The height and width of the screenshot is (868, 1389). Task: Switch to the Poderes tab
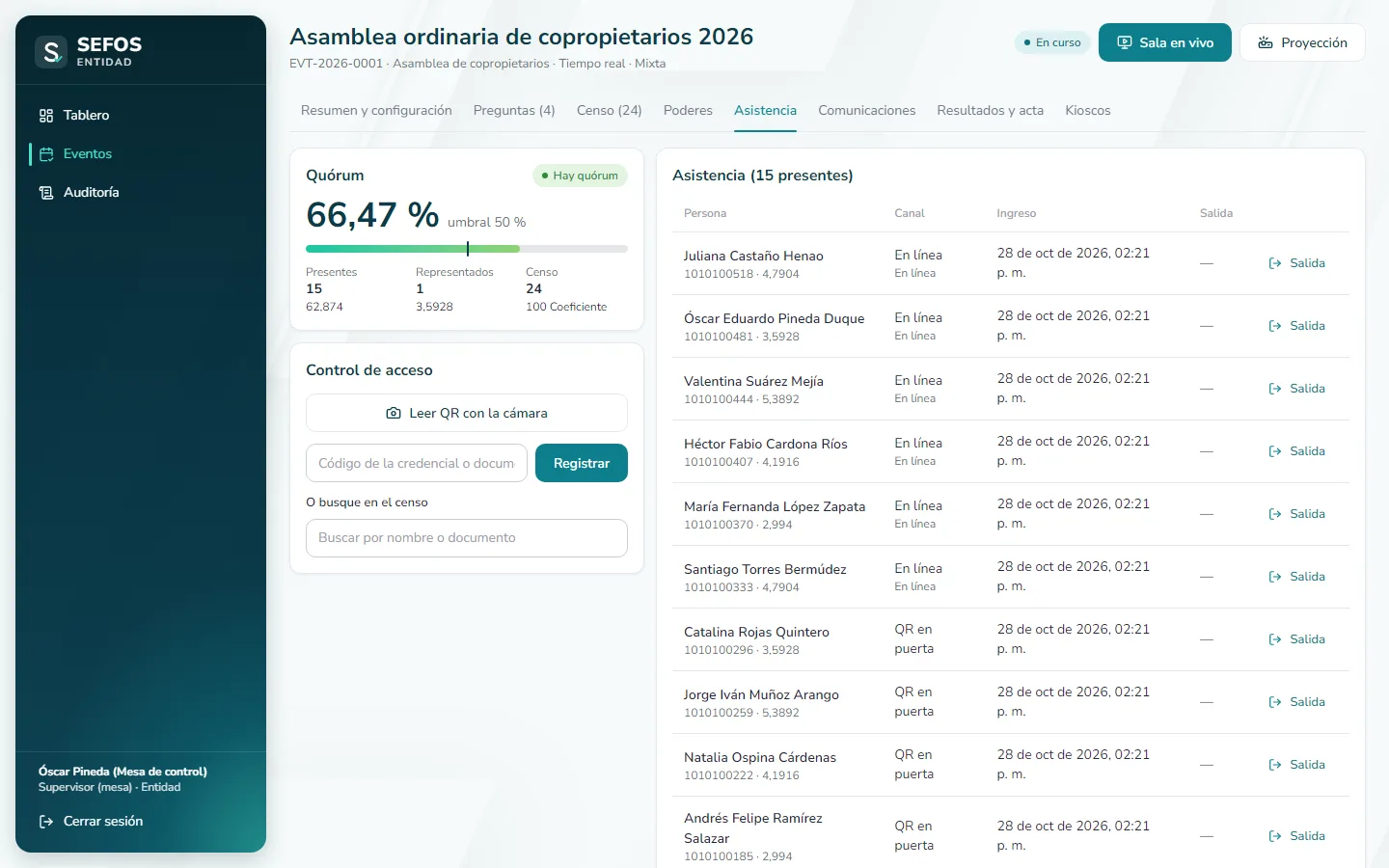click(x=688, y=111)
